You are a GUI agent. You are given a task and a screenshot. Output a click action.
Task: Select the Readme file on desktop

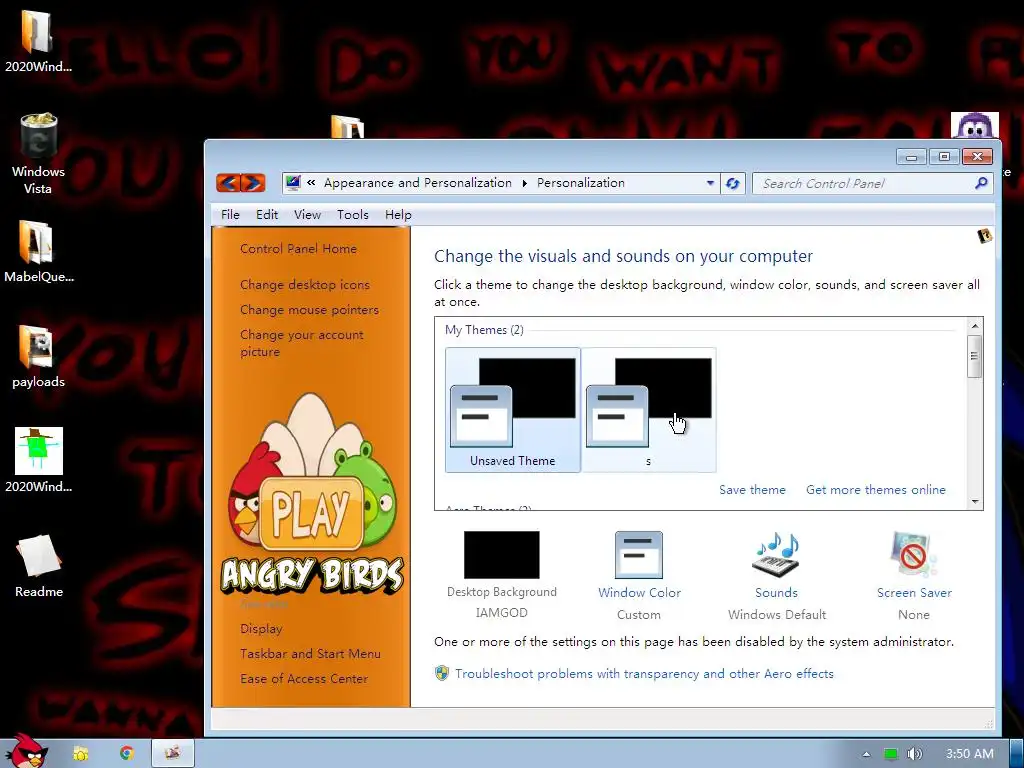(x=39, y=566)
